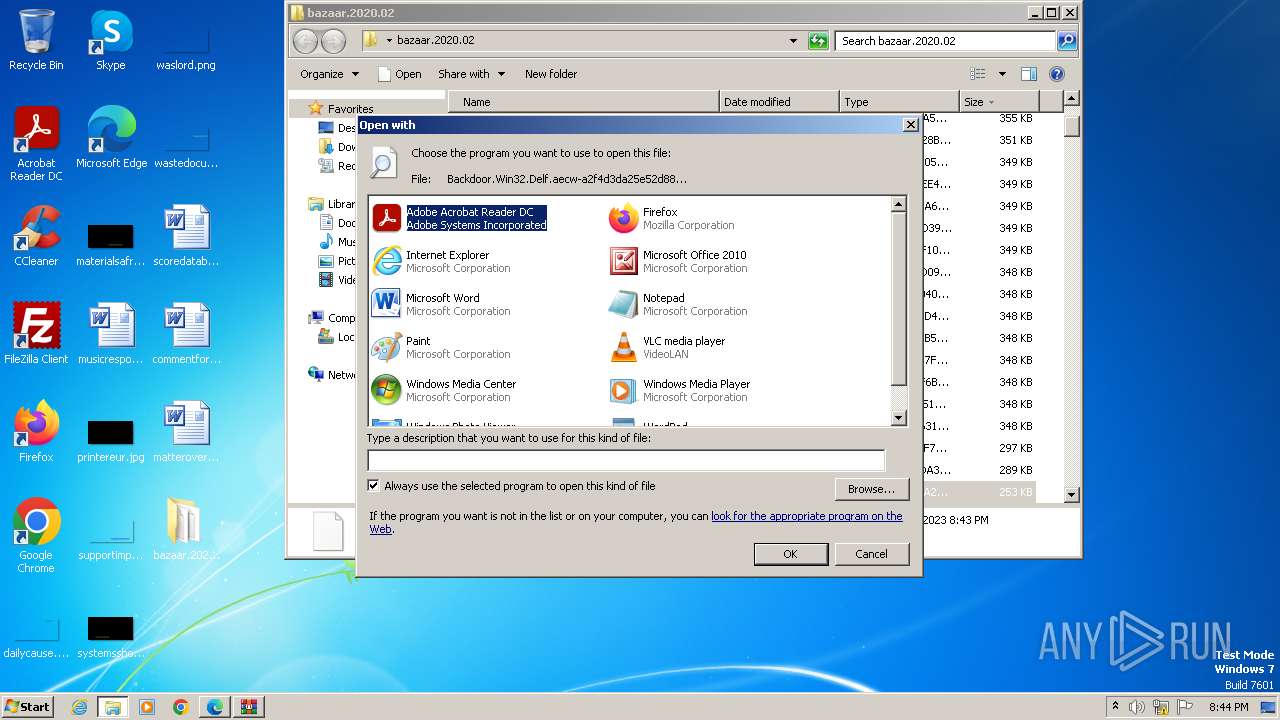Select VLC media player entry
Viewport: 1280px width, 720px height.
(667, 347)
